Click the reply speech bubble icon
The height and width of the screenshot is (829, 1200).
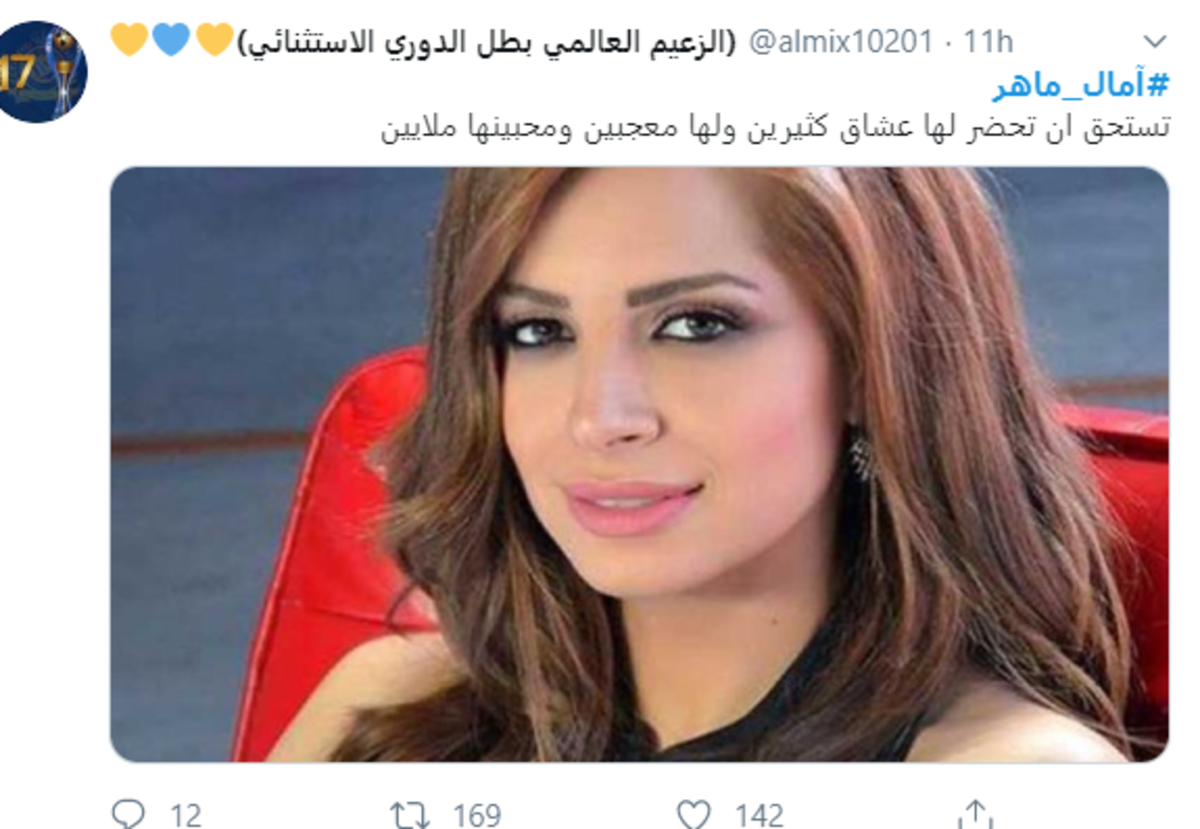click(128, 815)
